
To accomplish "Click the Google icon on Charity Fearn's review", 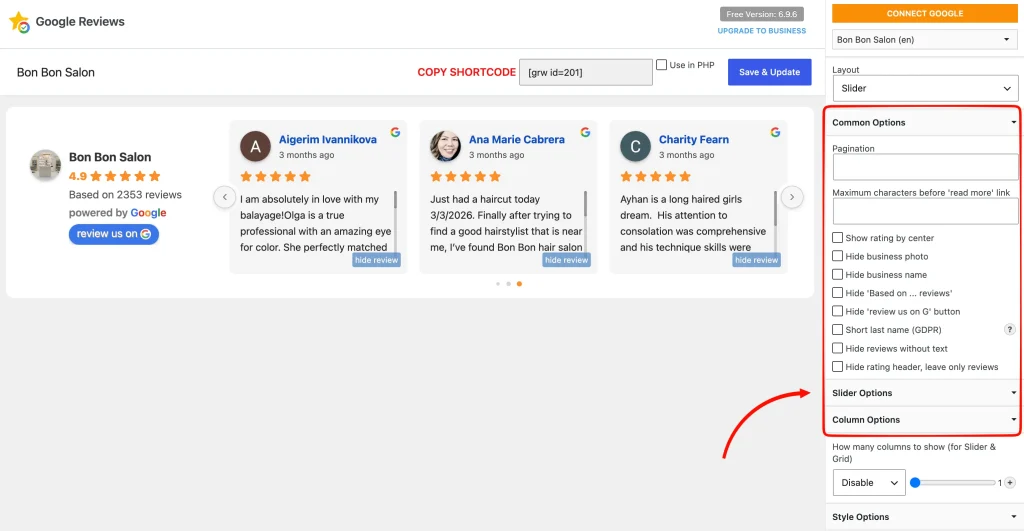I will tap(775, 132).
